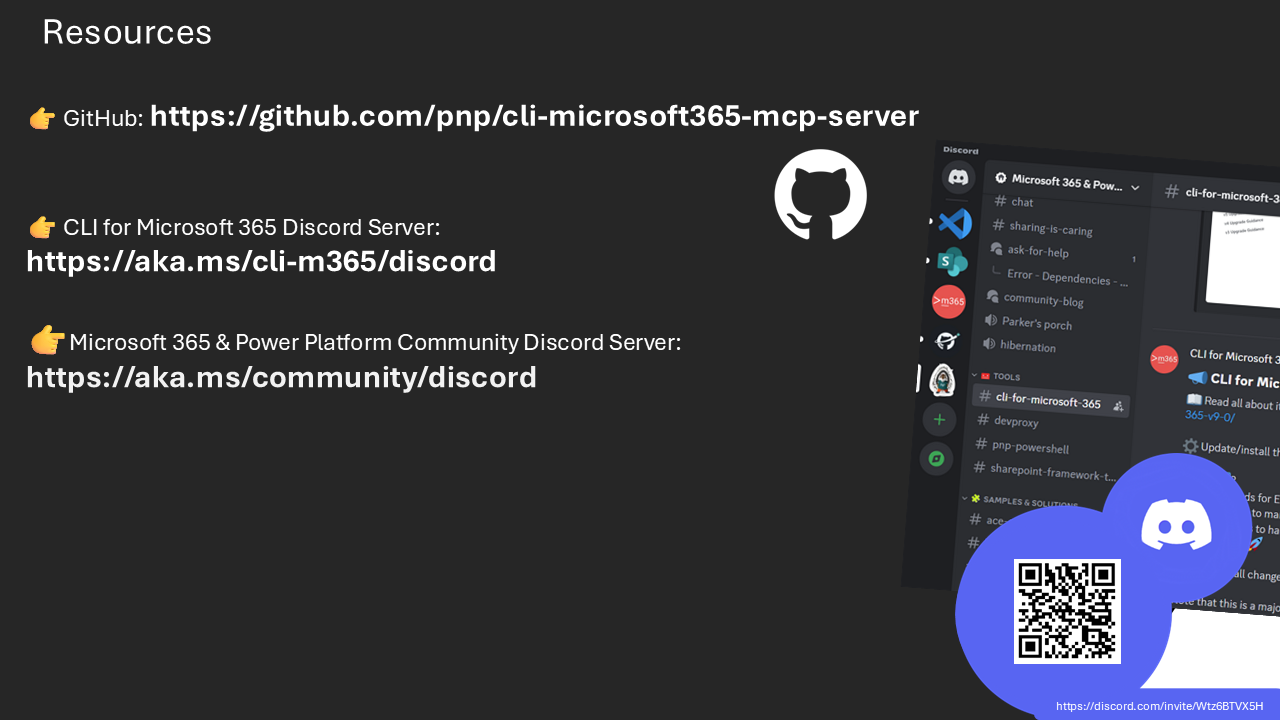
Task: Open the ask-for-help forum channel
Action: coord(1037,252)
